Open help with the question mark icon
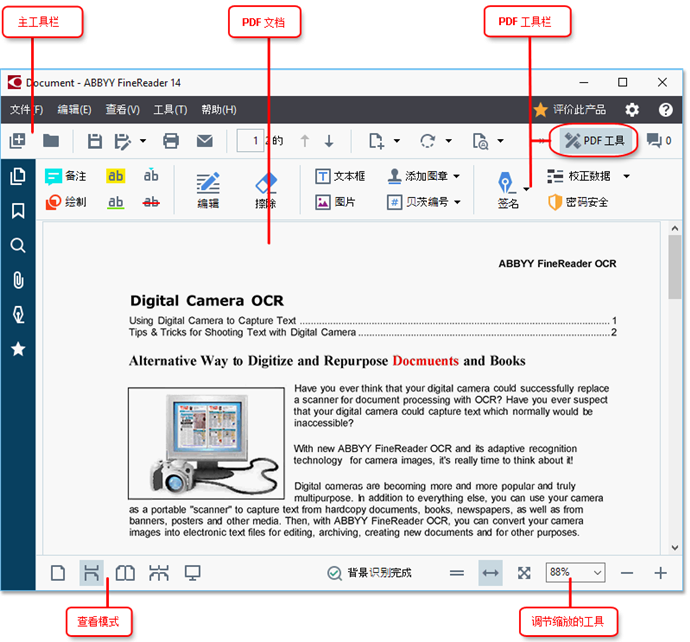 point(665,110)
